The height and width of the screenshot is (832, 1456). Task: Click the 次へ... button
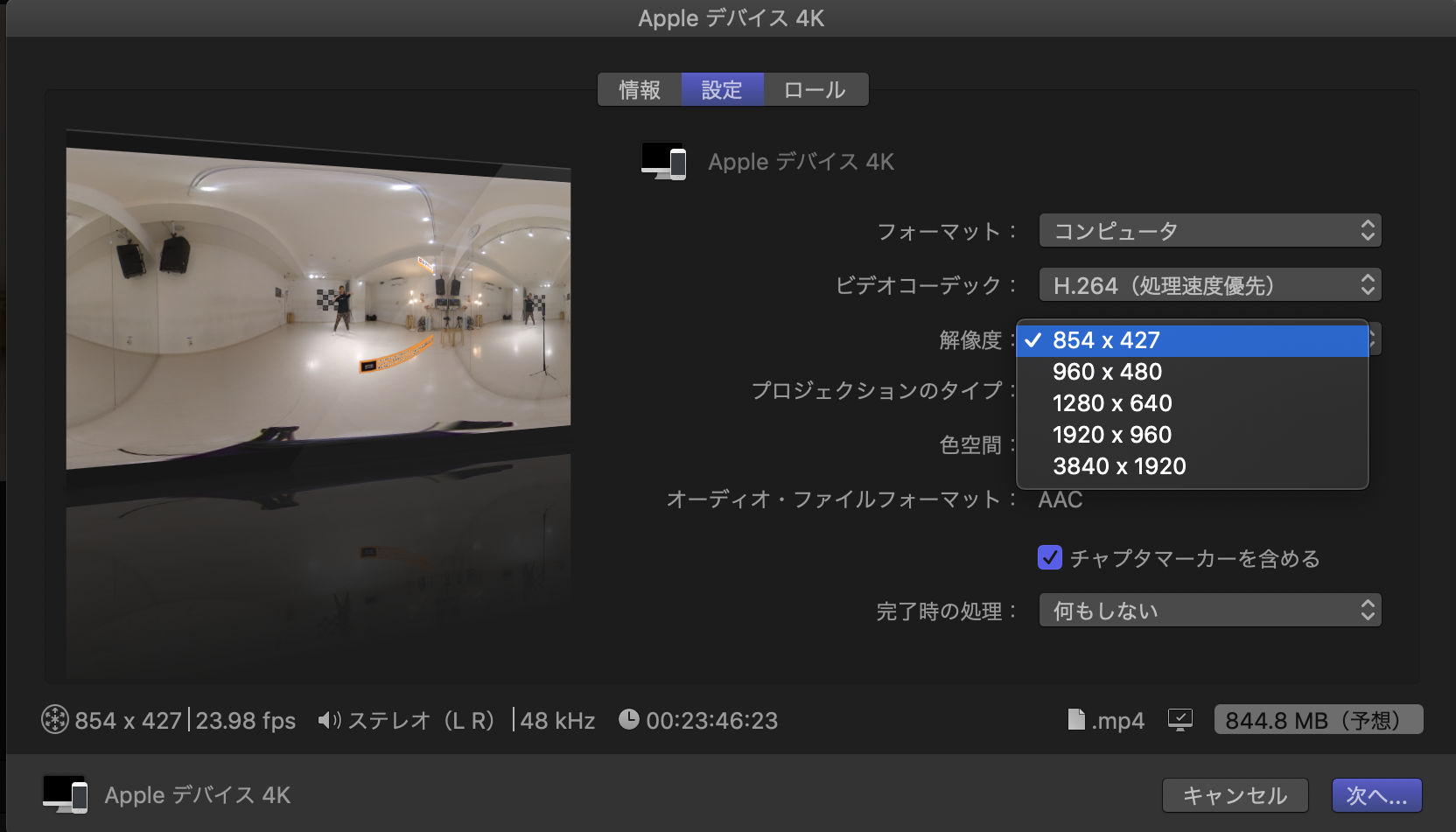[x=1377, y=795]
